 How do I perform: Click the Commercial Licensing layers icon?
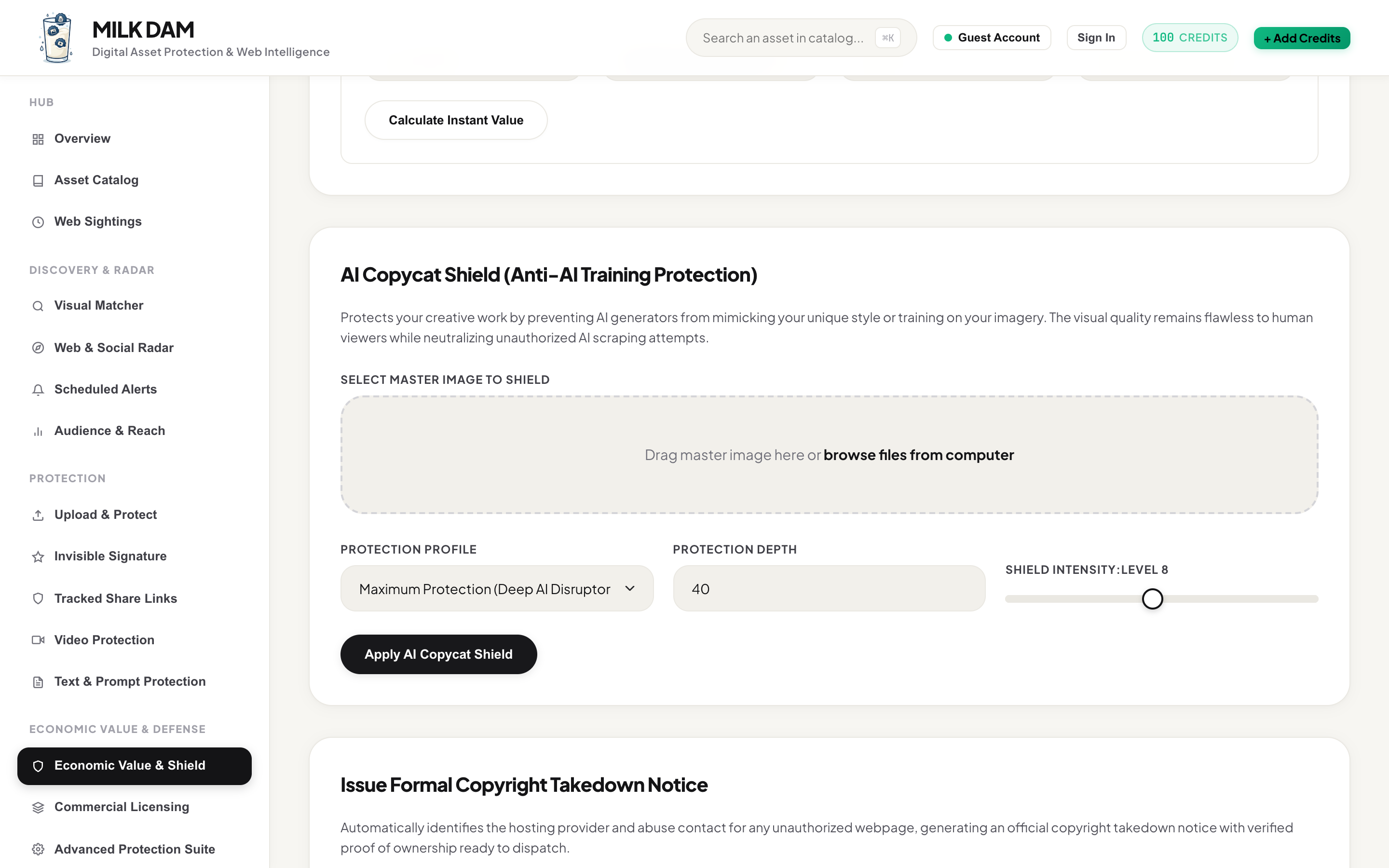(x=38, y=808)
